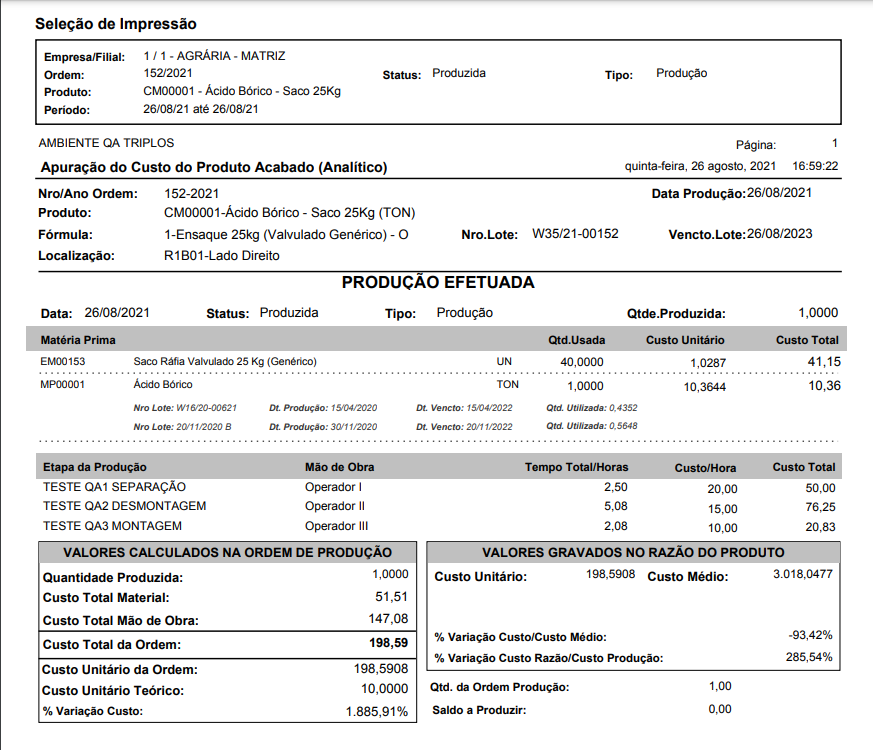This screenshot has width=873, height=750.
Task: Click period '26/08/21 até 26/08/21'
Action: point(200,109)
